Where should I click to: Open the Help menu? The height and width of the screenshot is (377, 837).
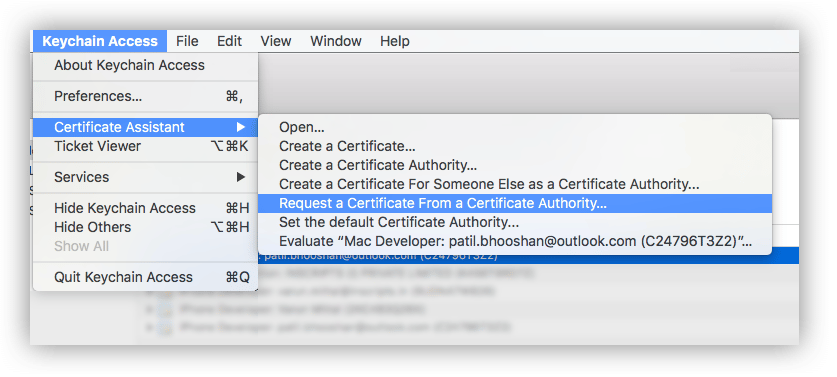click(x=394, y=41)
